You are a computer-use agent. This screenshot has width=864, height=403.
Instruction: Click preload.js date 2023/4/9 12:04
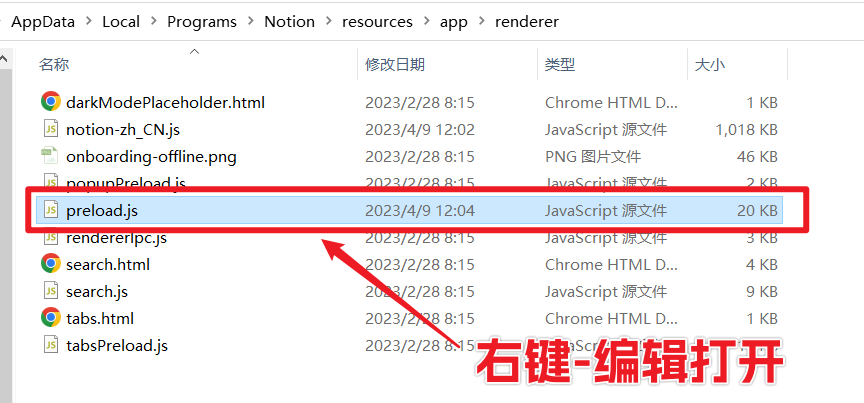419,211
